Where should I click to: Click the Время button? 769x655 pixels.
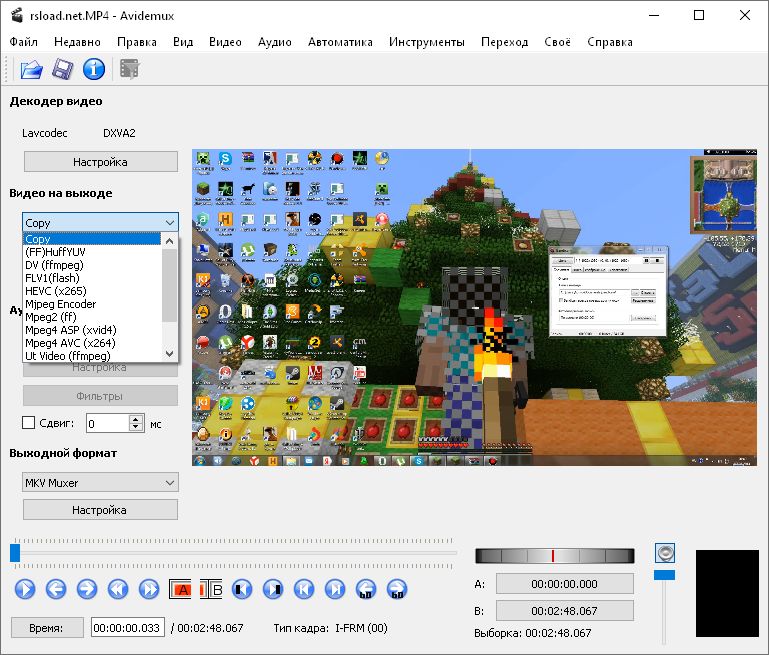pyautogui.click(x=47, y=628)
